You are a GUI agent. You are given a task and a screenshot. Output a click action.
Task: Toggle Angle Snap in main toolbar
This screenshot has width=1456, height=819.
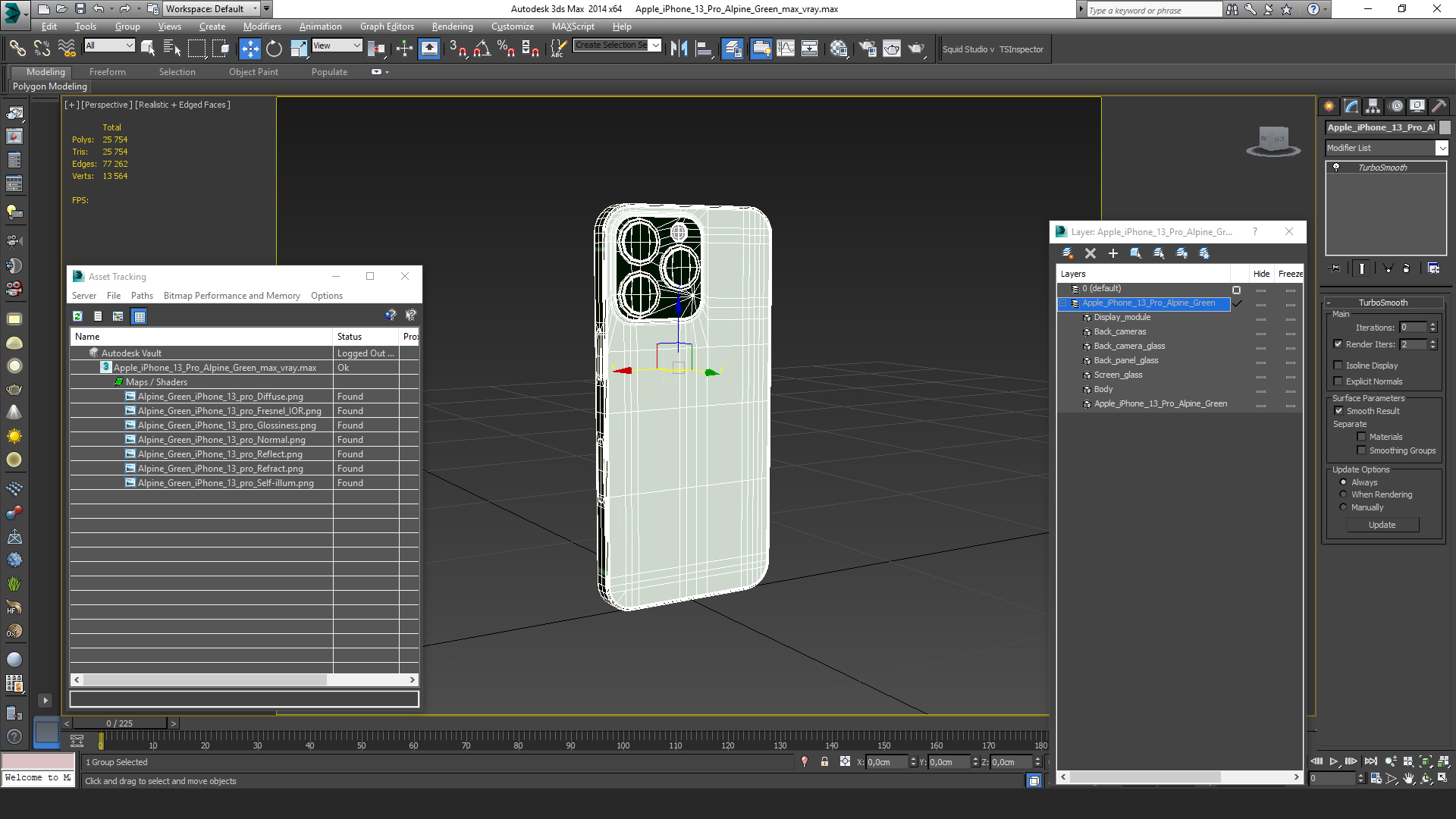(x=482, y=49)
